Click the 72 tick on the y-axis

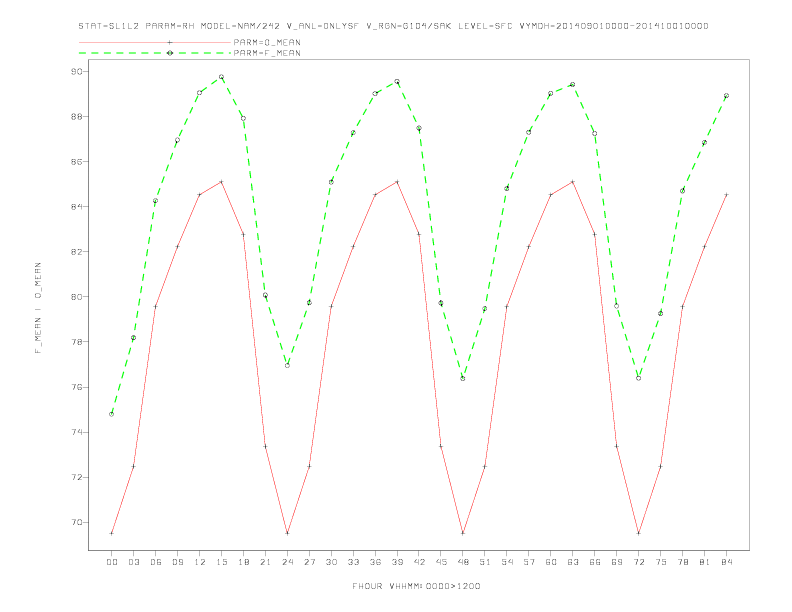click(77, 477)
